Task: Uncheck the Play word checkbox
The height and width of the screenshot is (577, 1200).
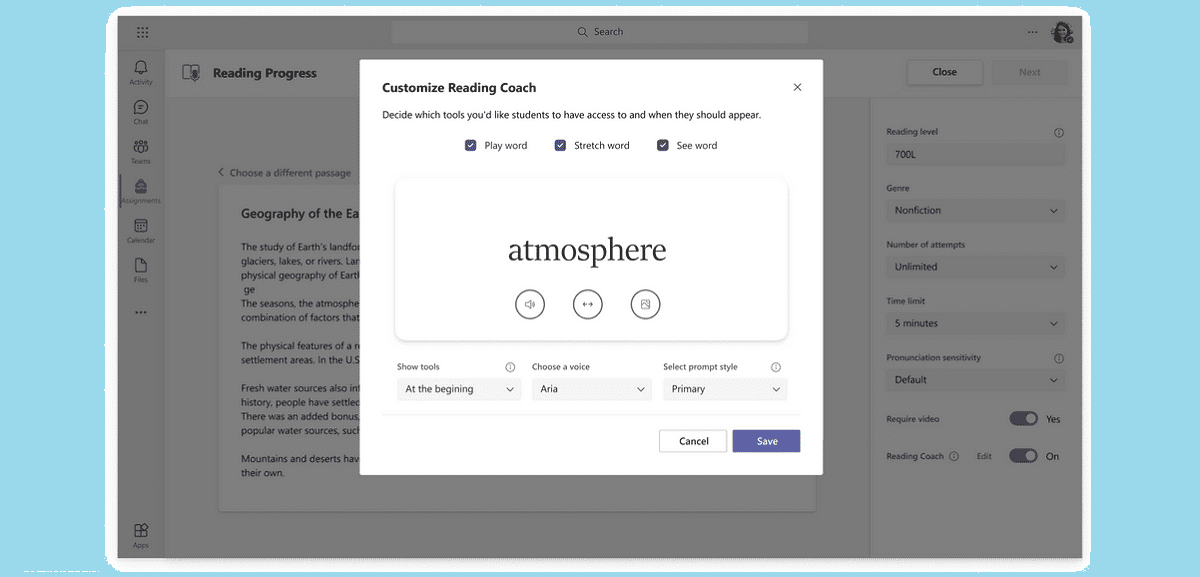Action: [471, 146]
